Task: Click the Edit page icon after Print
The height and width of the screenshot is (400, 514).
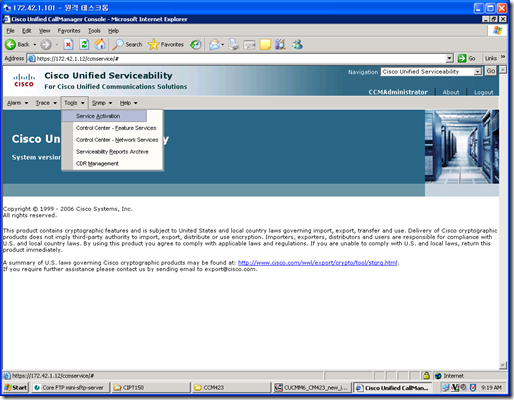Action: (249, 44)
